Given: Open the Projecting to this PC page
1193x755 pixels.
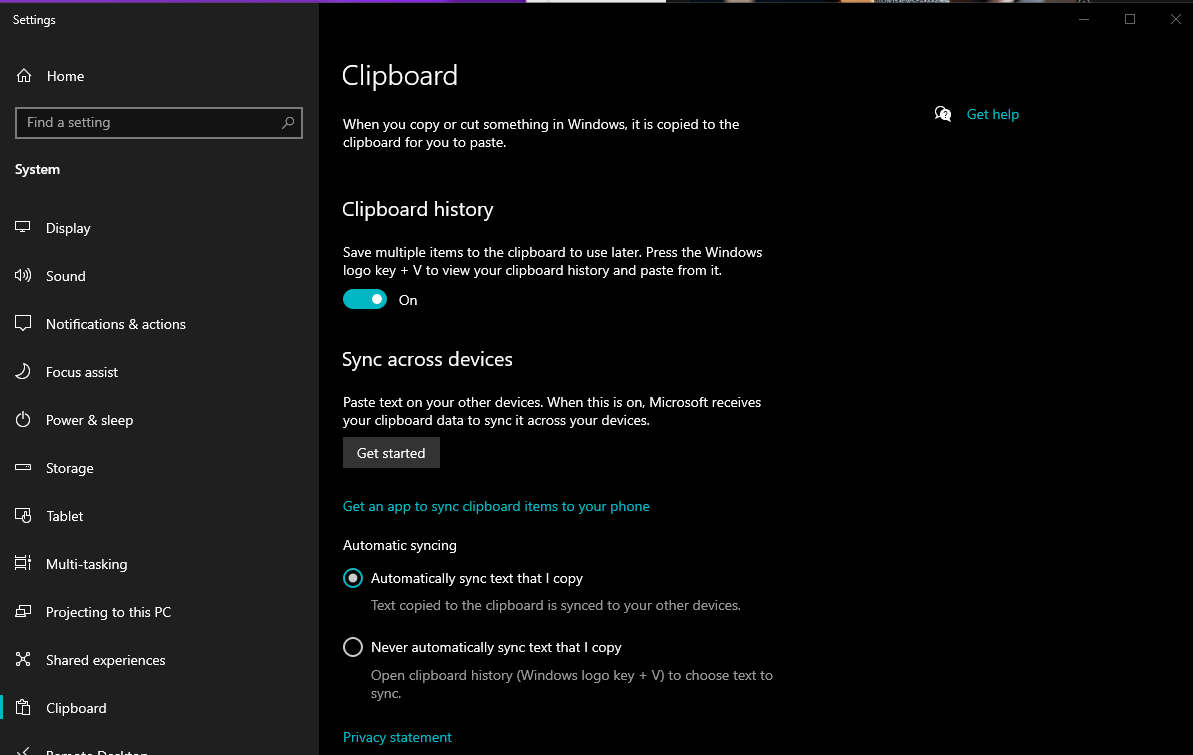Looking at the screenshot, I should coord(108,612).
